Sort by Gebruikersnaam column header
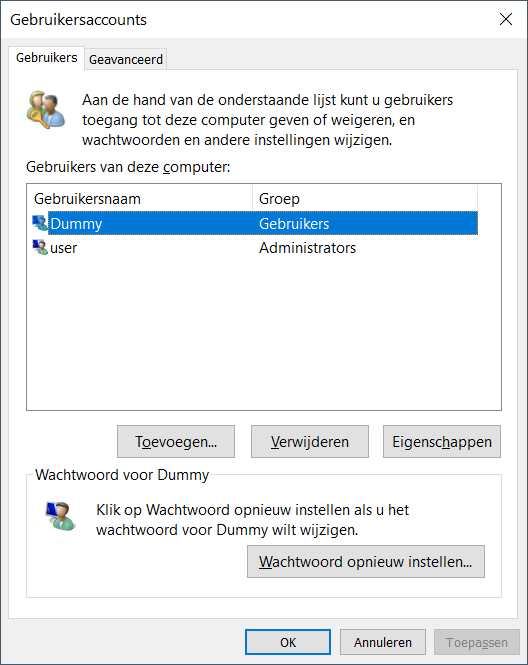Viewport: 528px width, 665px height. (x=142, y=198)
